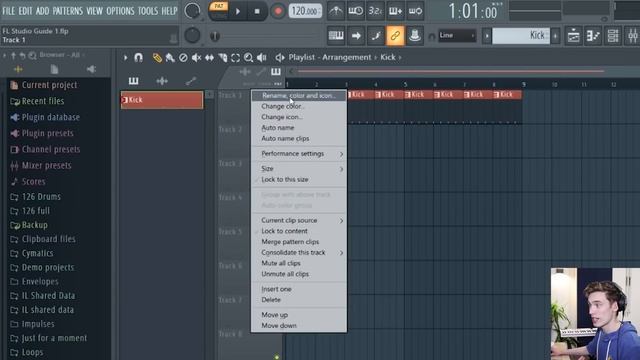Open the playlist options arrow menu

[x=125, y=58]
